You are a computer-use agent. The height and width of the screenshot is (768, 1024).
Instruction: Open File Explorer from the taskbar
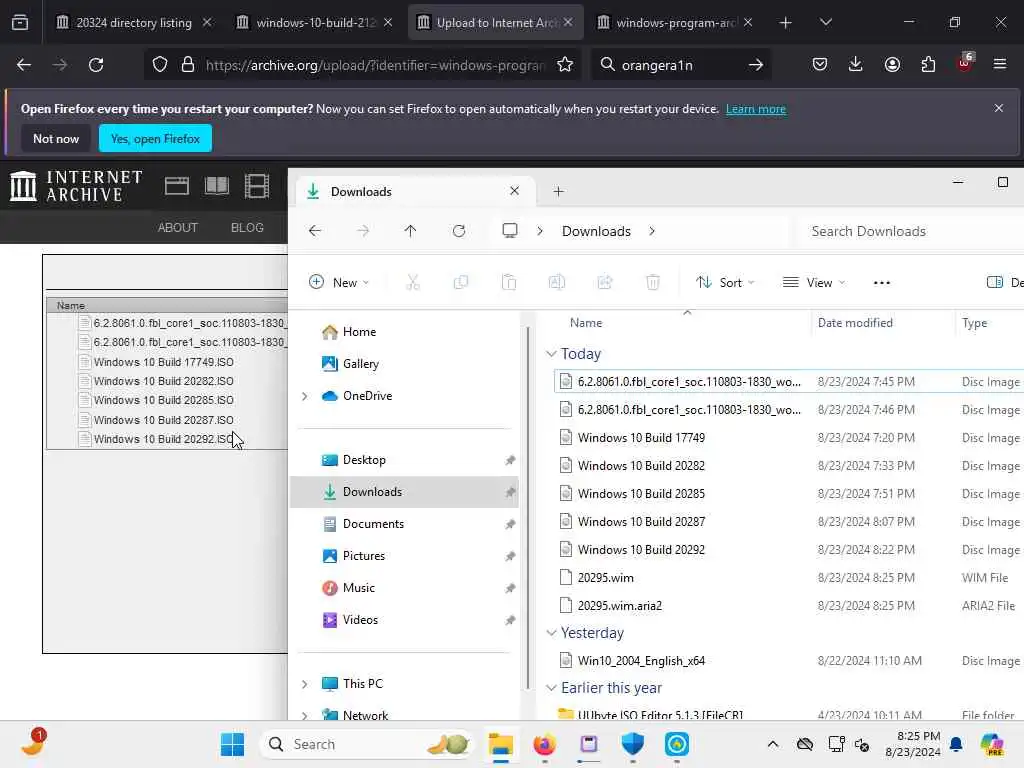pos(501,744)
